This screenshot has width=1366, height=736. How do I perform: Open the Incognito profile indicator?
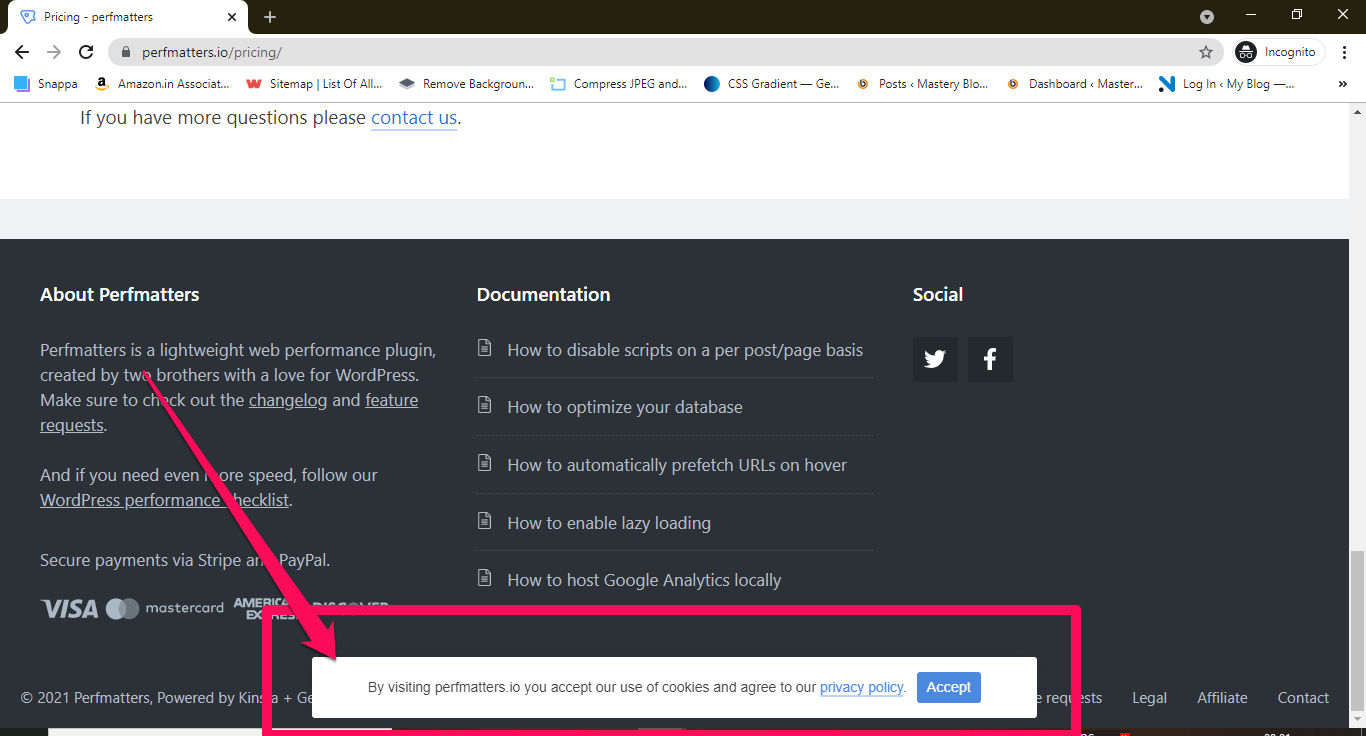click(x=1279, y=52)
